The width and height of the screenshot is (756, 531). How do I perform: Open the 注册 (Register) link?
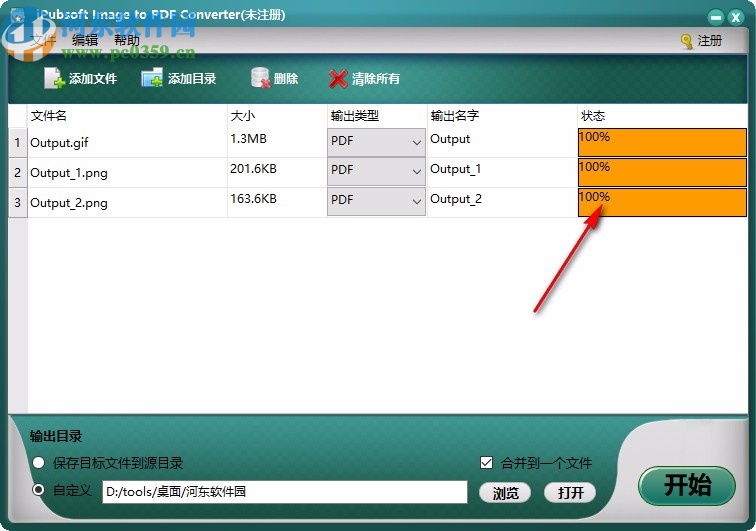[709, 41]
